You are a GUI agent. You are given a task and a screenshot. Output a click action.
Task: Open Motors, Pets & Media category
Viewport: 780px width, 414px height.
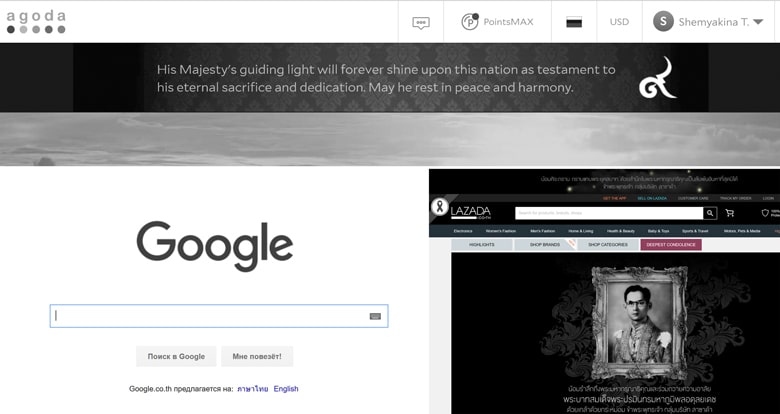(742, 231)
